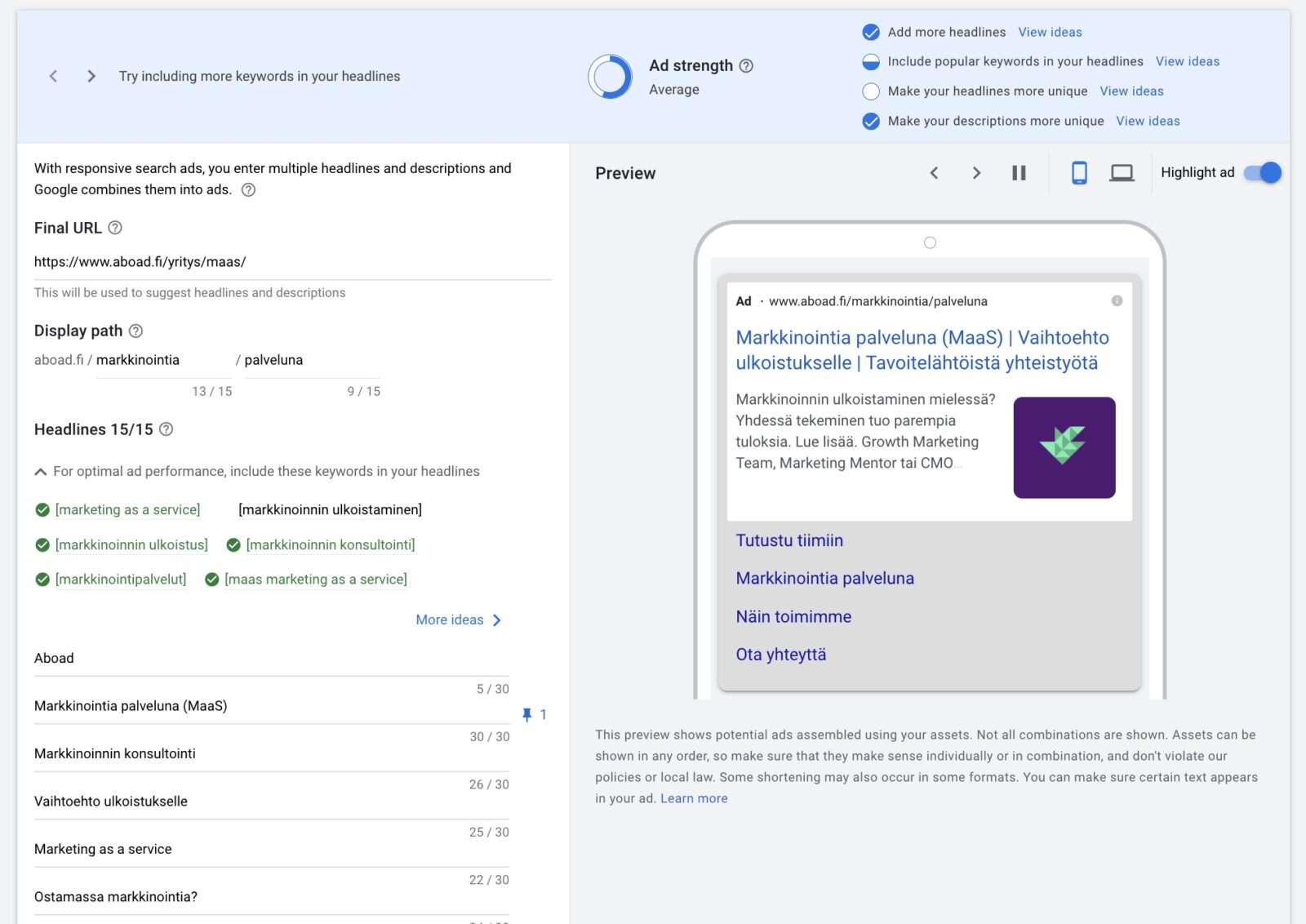This screenshot has height=924, width=1306.
Task: Open View ideas for popular keywords
Action: click(x=1187, y=62)
